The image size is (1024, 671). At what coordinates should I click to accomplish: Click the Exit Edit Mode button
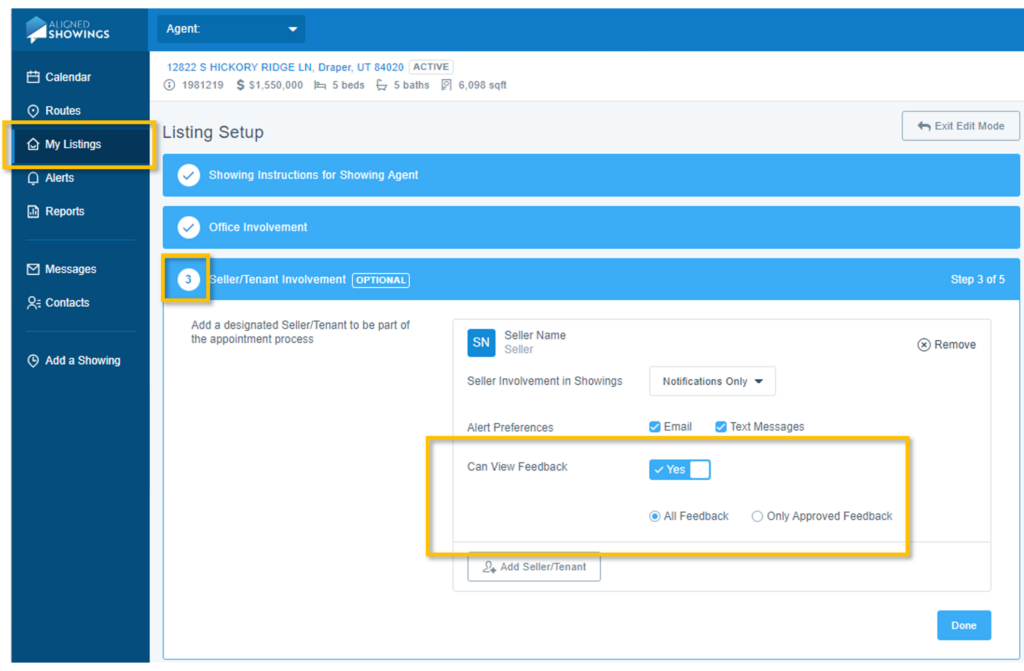[960, 126]
